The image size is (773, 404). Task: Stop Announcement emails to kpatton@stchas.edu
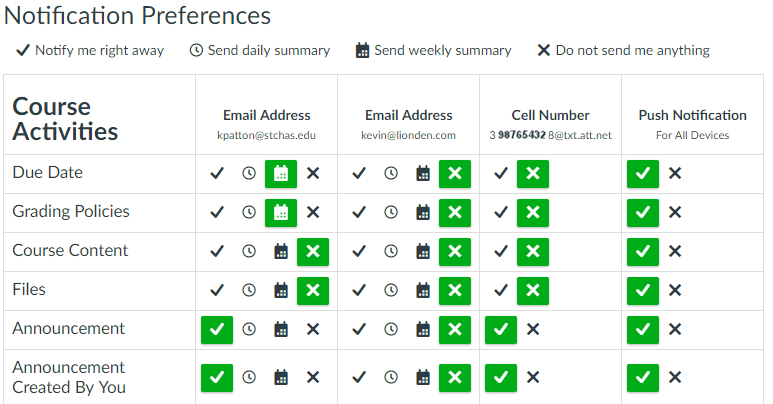click(x=313, y=329)
